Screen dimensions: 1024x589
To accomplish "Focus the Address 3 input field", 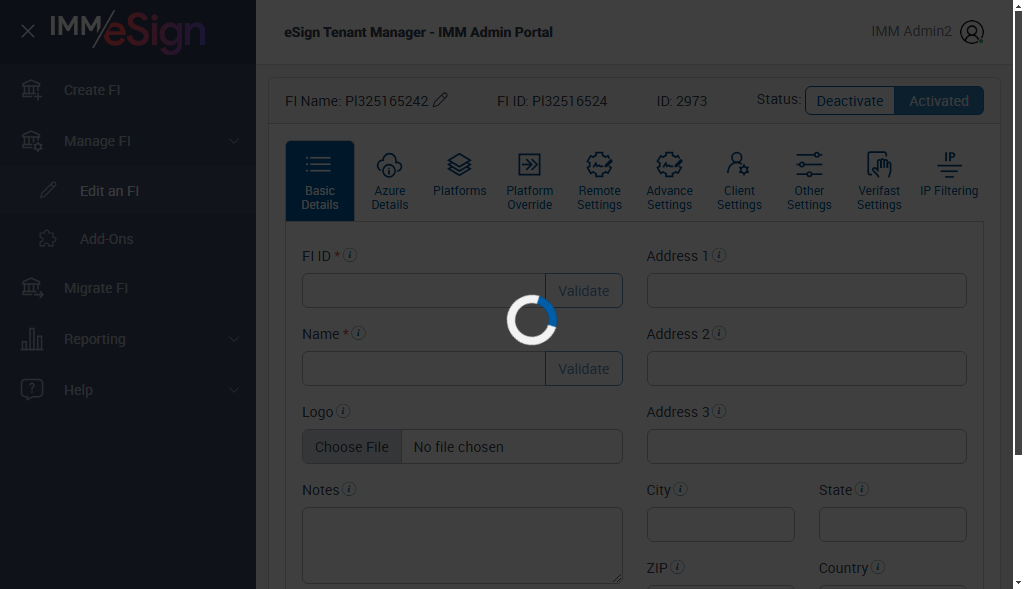I will click(807, 447).
